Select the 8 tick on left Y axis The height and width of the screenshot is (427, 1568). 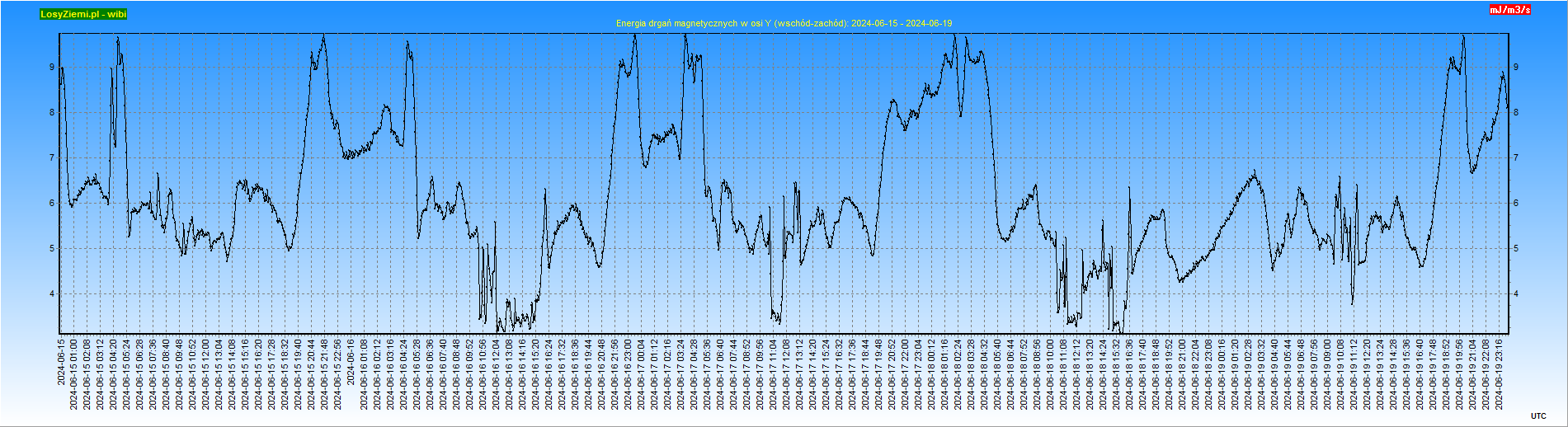click(x=52, y=113)
